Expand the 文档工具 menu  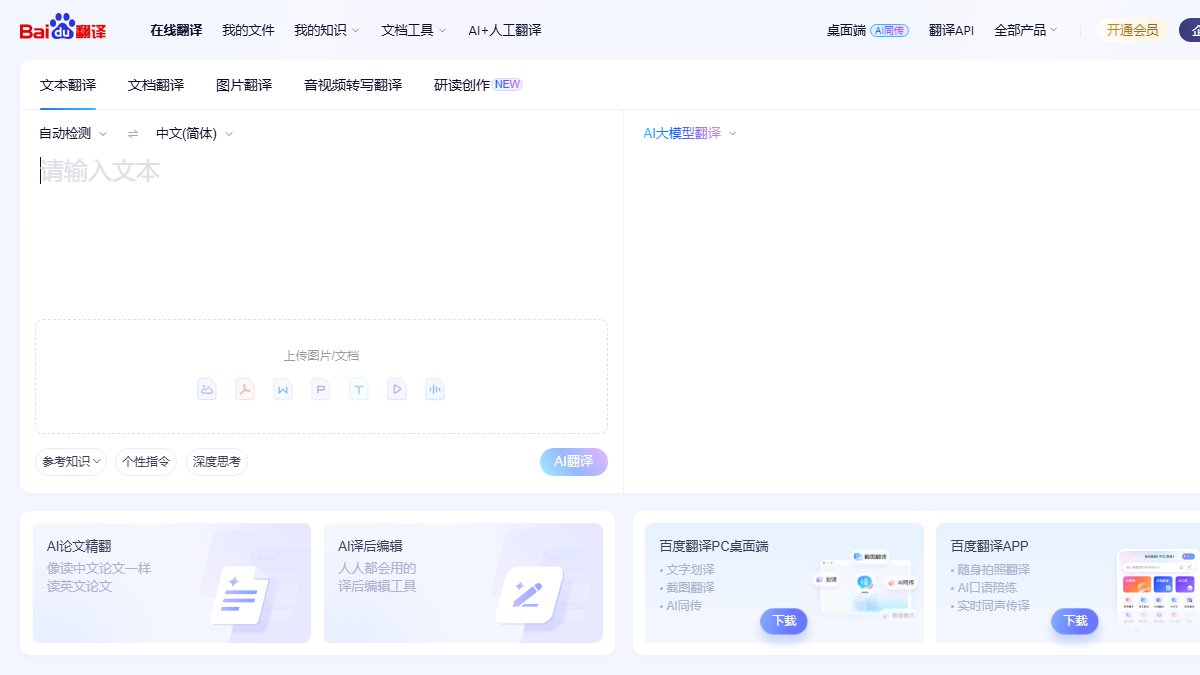point(414,30)
